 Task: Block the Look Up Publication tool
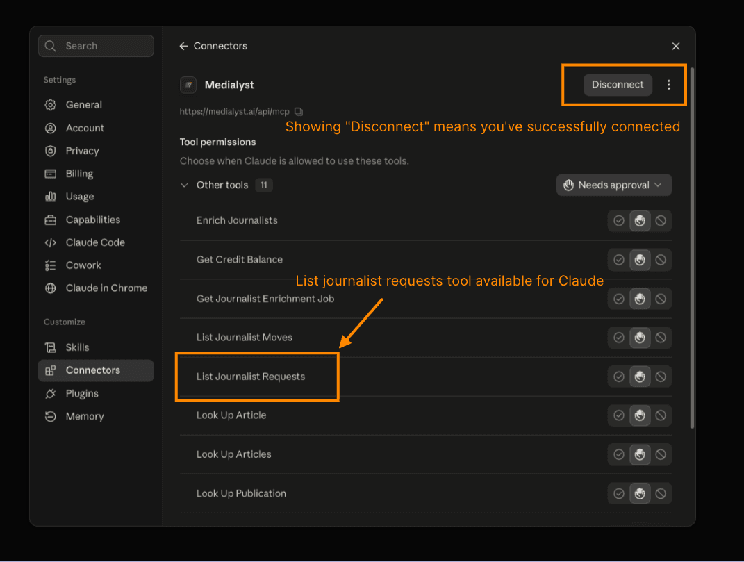click(x=660, y=494)
